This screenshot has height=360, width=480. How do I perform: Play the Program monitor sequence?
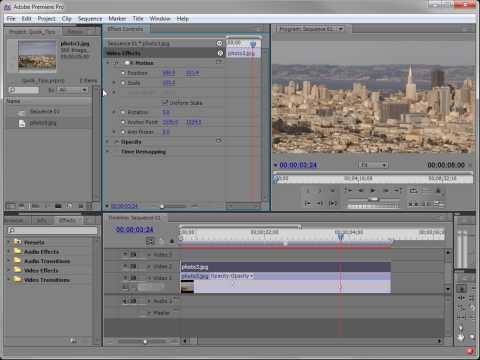pyautogui.click(x=373, y=190)
